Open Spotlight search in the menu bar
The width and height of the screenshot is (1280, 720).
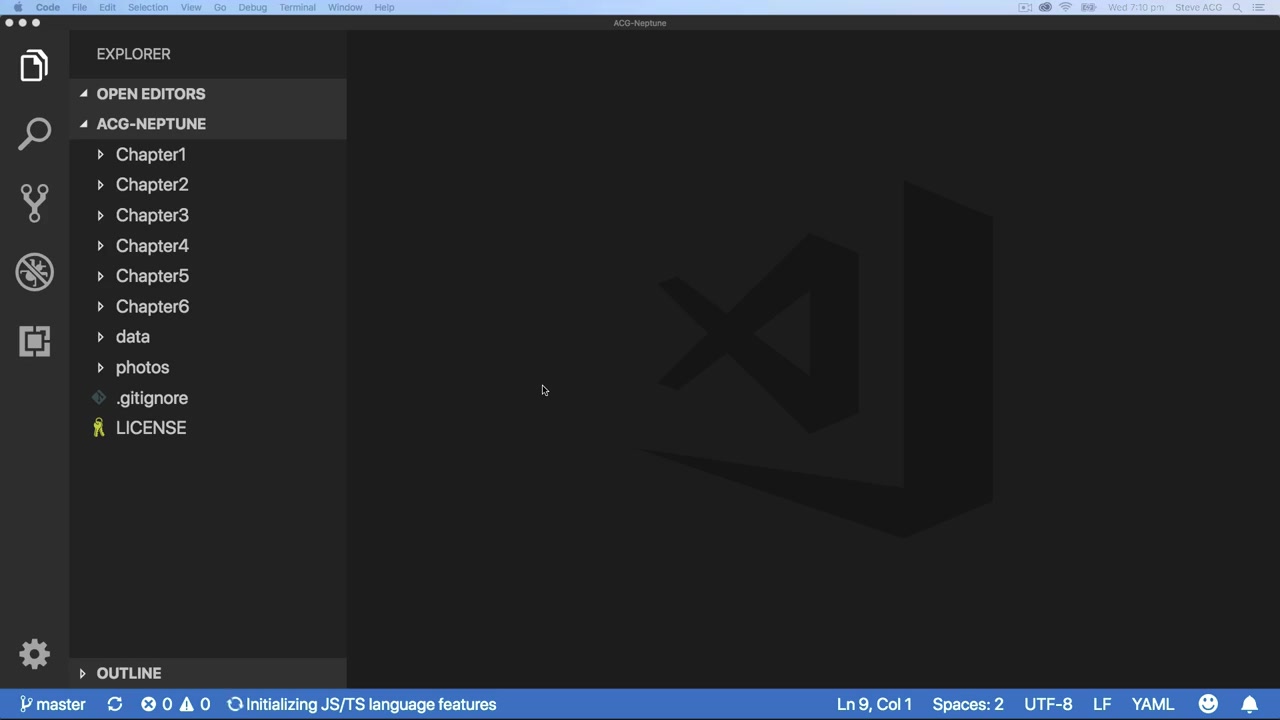(x=1237, y=7)
